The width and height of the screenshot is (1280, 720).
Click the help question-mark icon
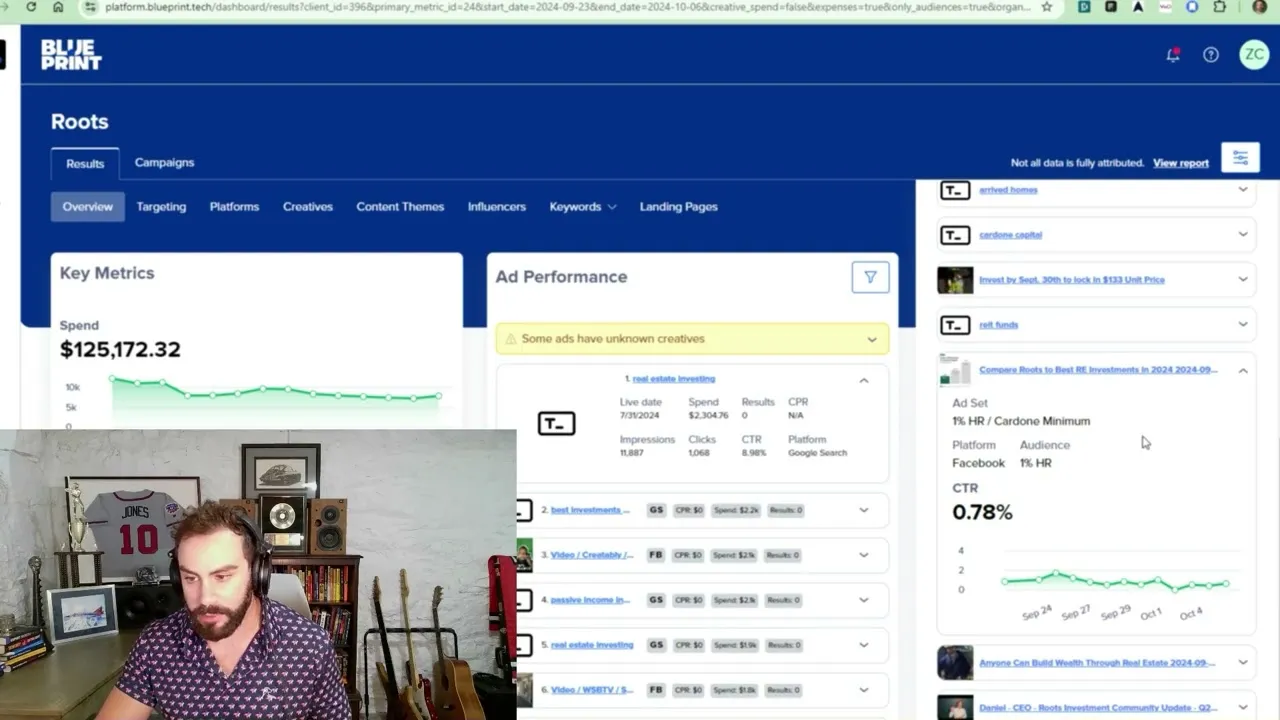point(1210,55)
